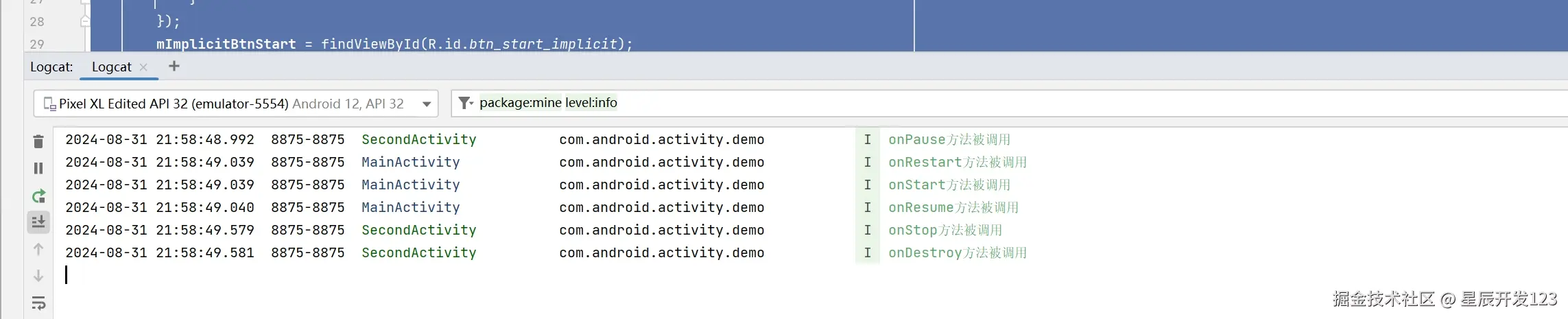1568x319 pixels.
Task: Toggle scroll to the end
Action: pos(38,222)
